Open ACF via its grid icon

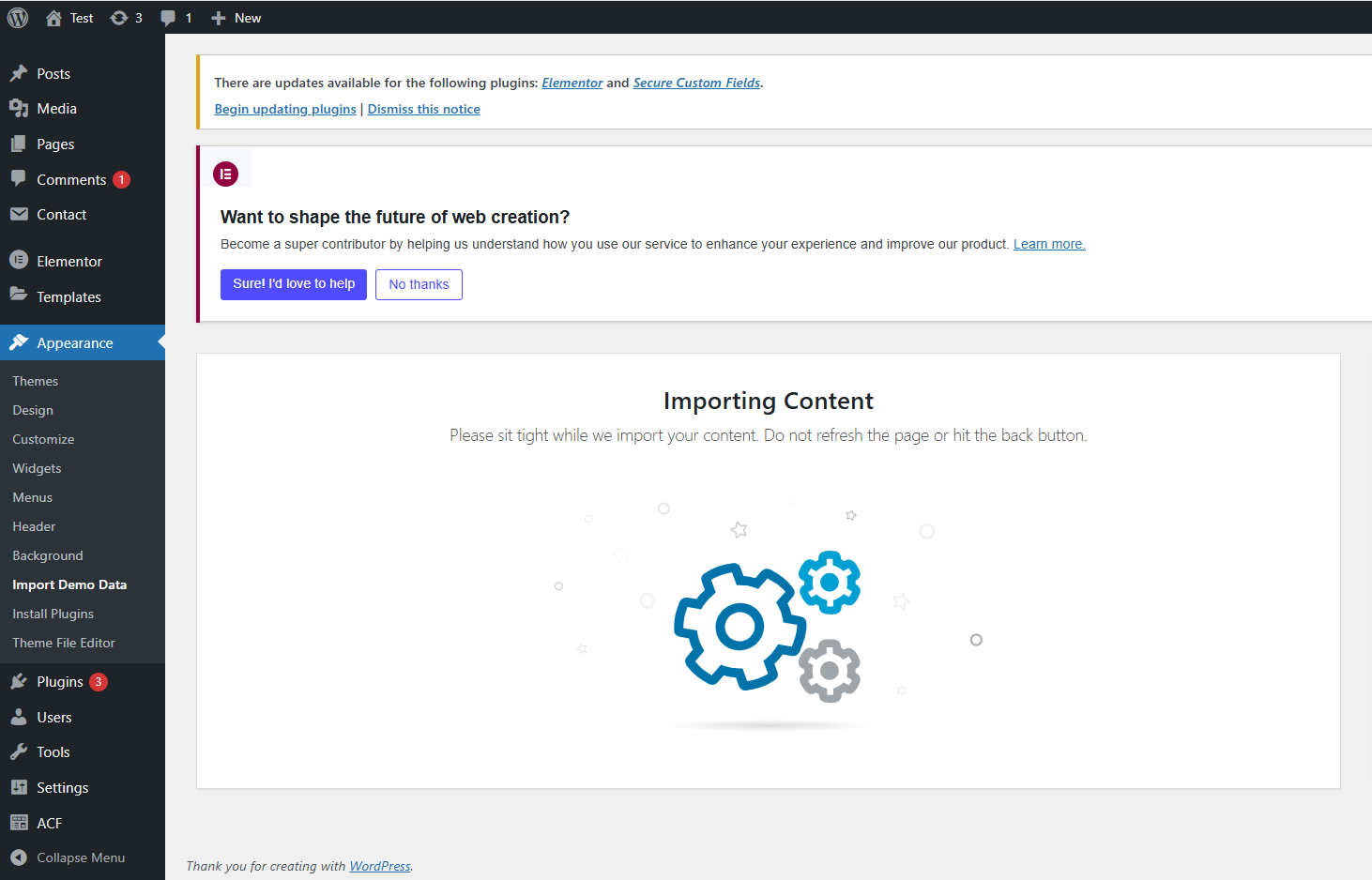[19, 823]
